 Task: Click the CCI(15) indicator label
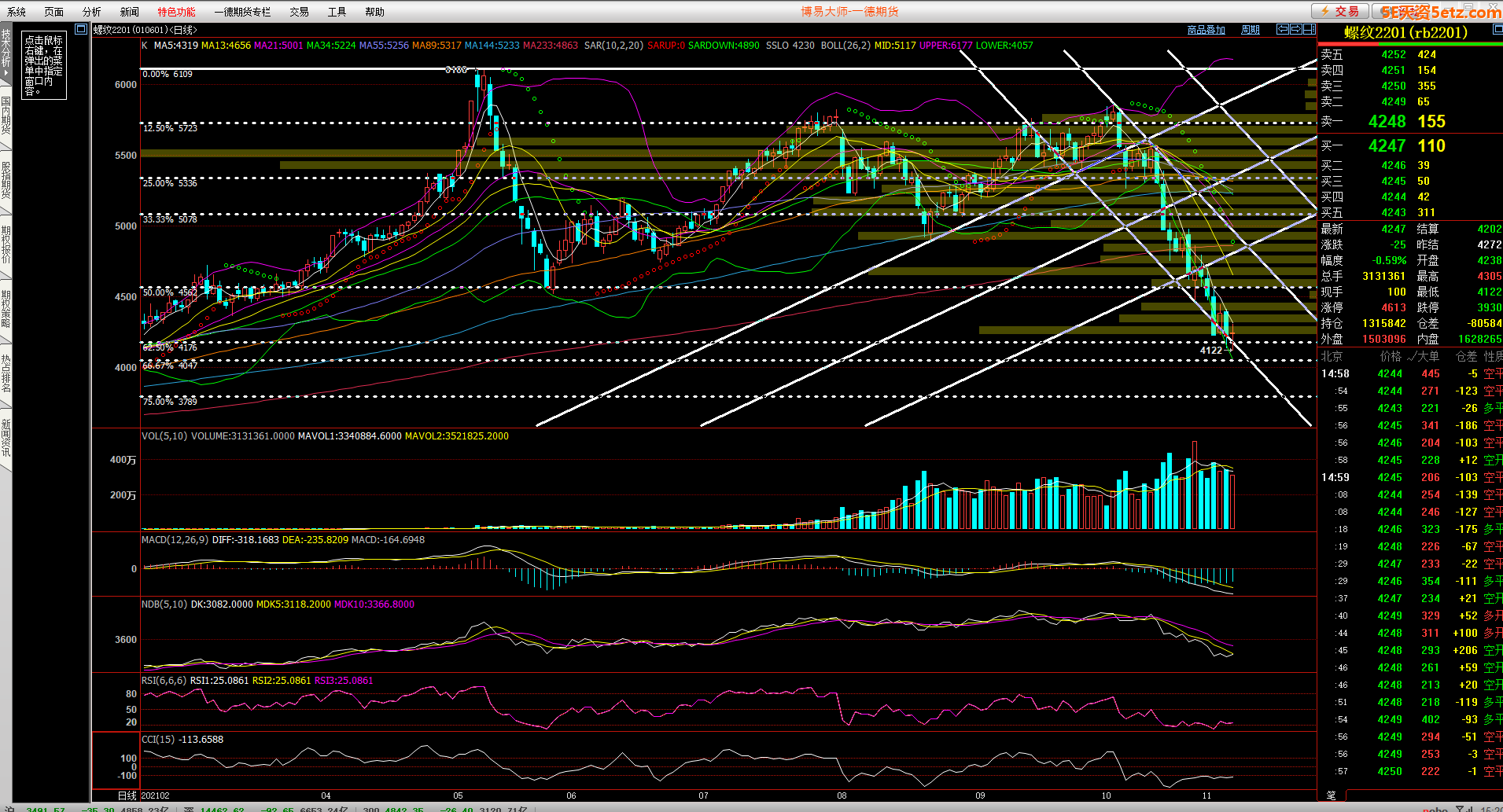coord(159,740)
